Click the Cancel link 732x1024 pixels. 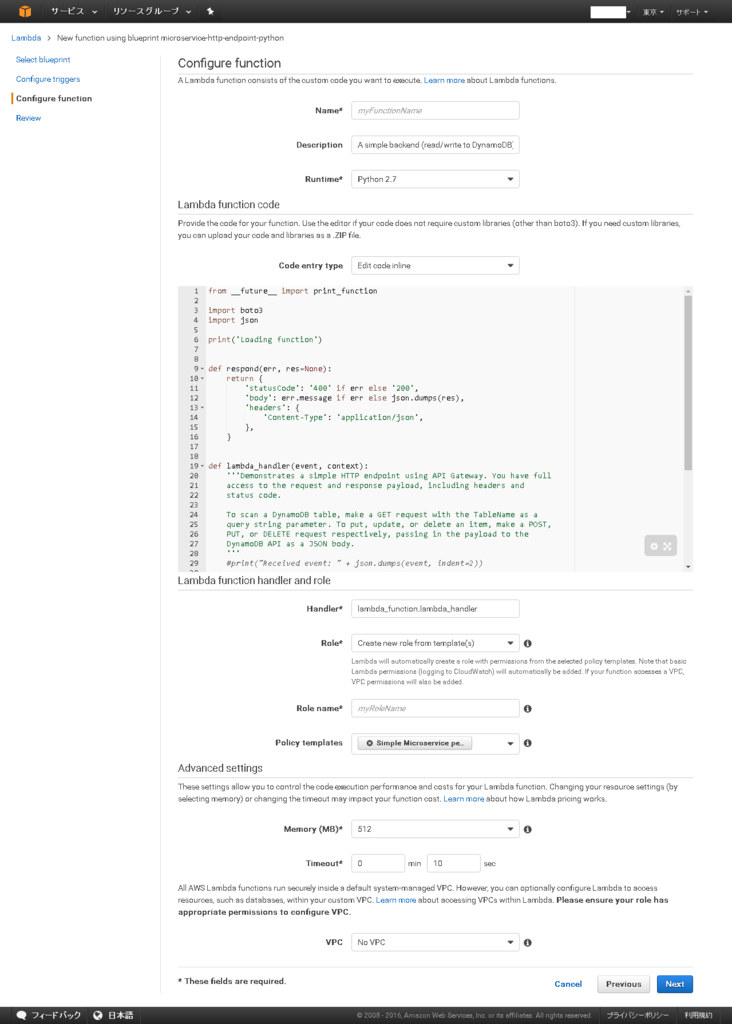click(x=568, y=984)
